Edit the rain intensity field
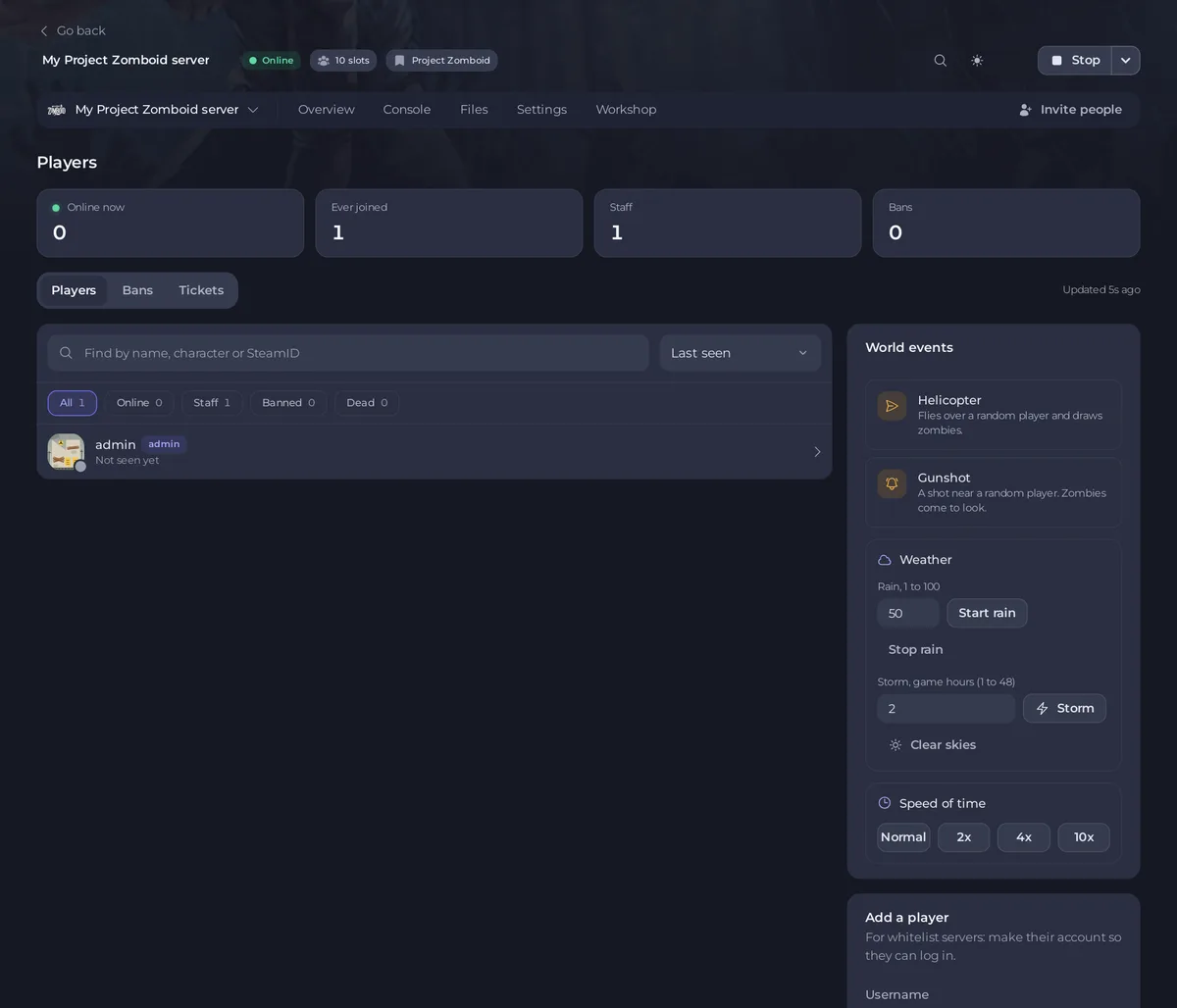The height and width of the screenshot is (1008, 1177). click(x=908, y=614)
